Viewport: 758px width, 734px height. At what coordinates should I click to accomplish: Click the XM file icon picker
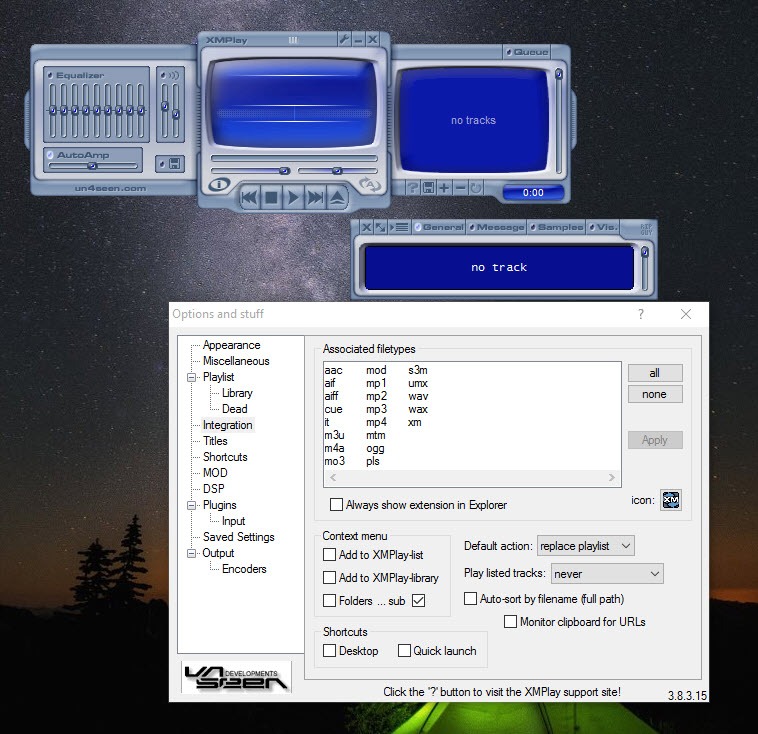point(671,500)
